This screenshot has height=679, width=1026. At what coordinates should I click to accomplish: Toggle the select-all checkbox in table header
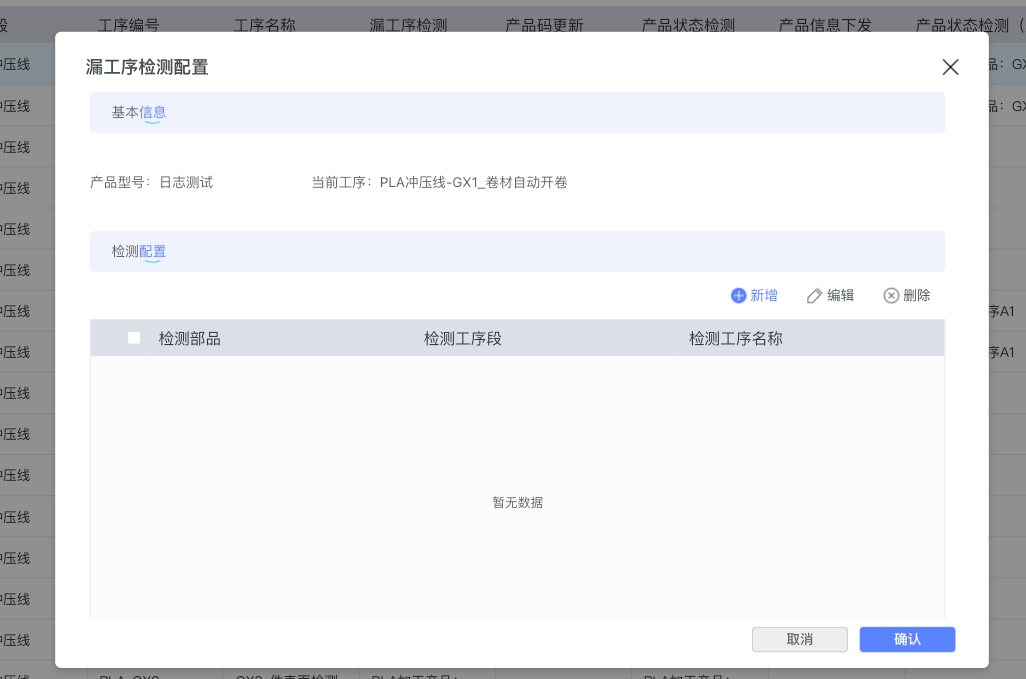point(134,338)
